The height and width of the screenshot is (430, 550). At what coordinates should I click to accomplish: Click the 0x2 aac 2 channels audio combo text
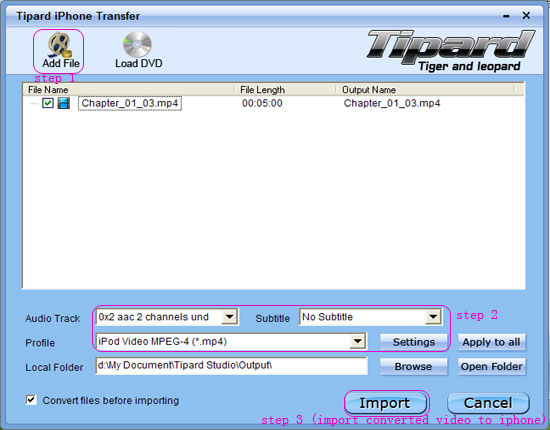(x=153, y=317)
